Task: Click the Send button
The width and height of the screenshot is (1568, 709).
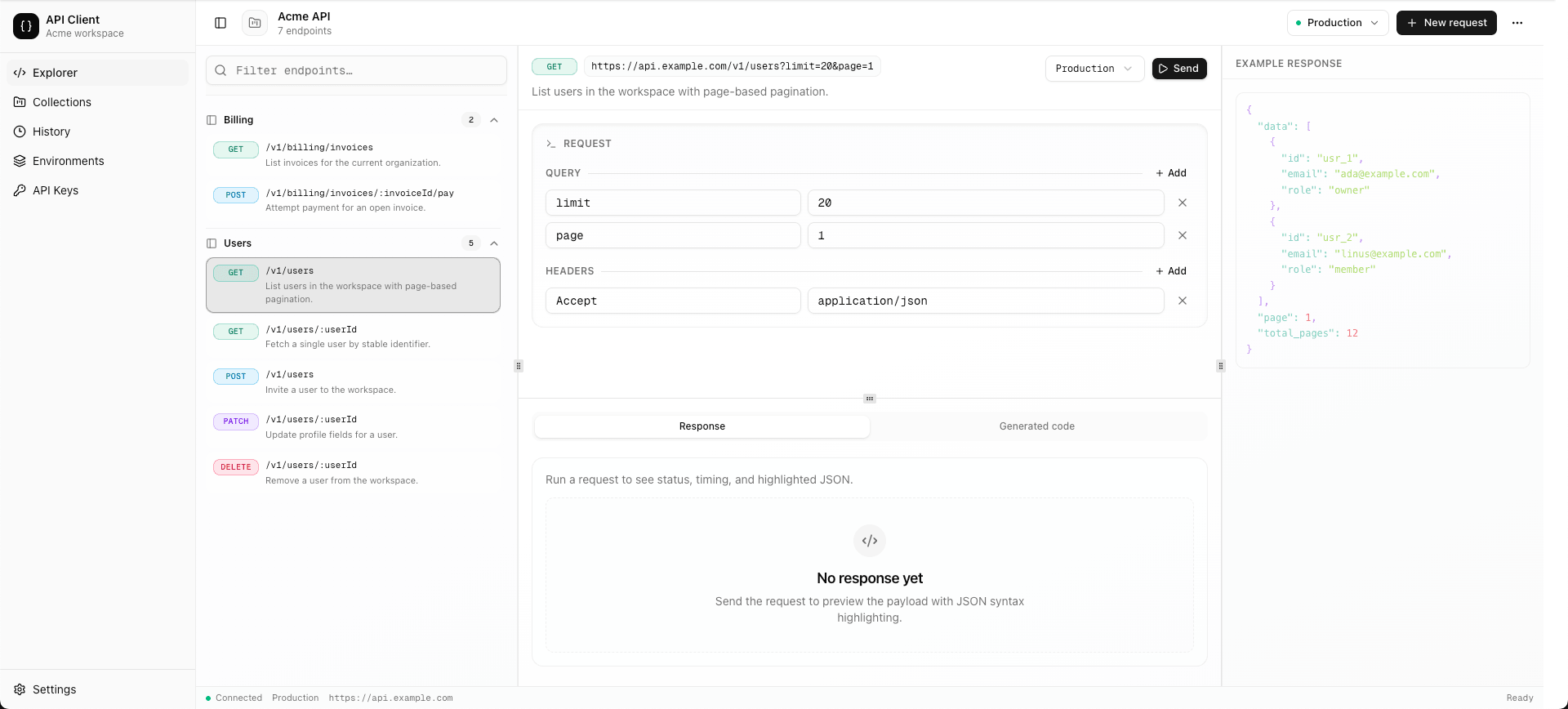Action: [1179, 69]
